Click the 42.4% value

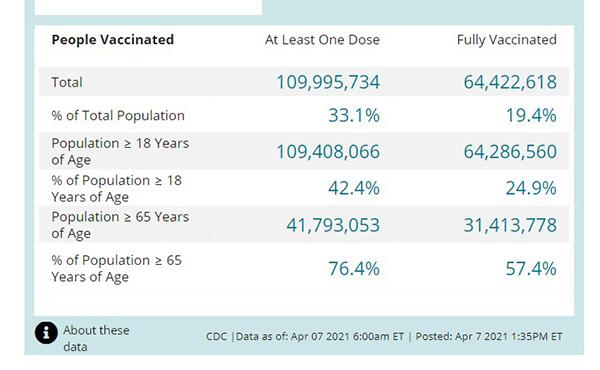tap(354, 188)
